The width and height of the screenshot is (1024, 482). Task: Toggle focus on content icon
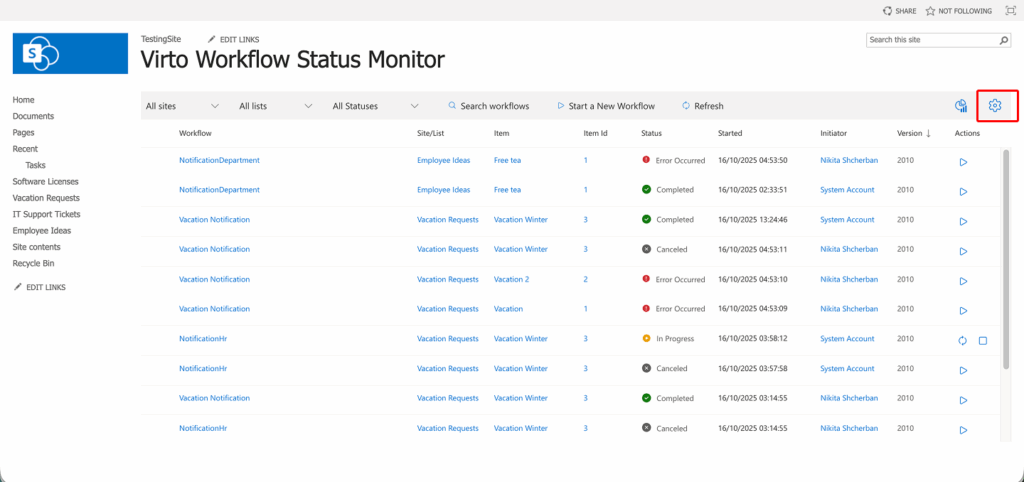point(1011,11)
